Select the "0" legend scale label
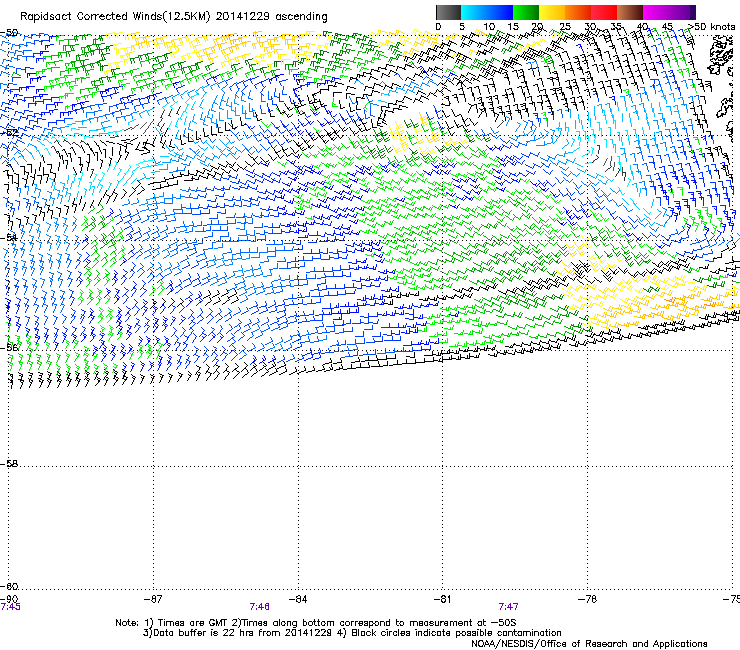Image resolution: width=740 pixels, height=650 pixels. [438, 27]
